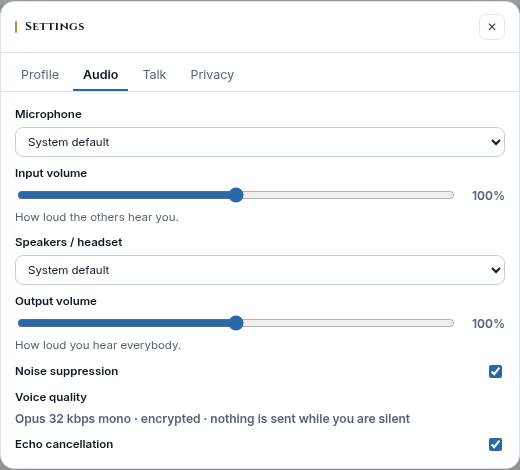Click the 'How loud you hear everybody.' hint
This screenshot has height=470, width=520.
coord(98,345)
